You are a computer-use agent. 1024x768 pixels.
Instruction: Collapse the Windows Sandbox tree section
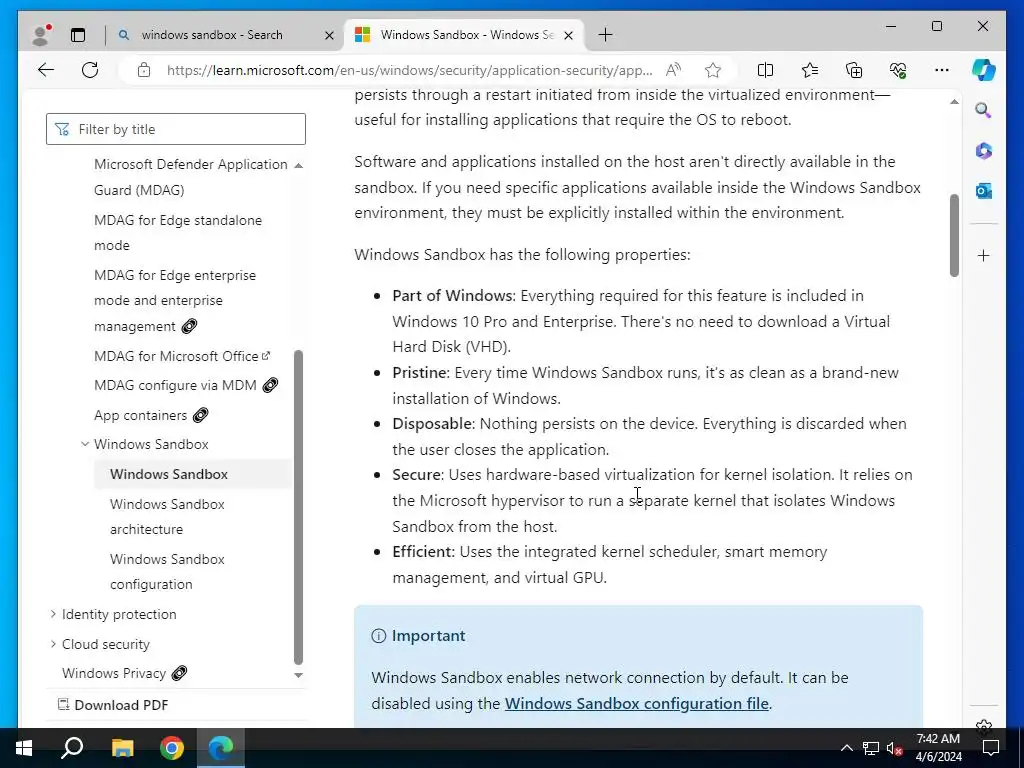coord(85,444)
